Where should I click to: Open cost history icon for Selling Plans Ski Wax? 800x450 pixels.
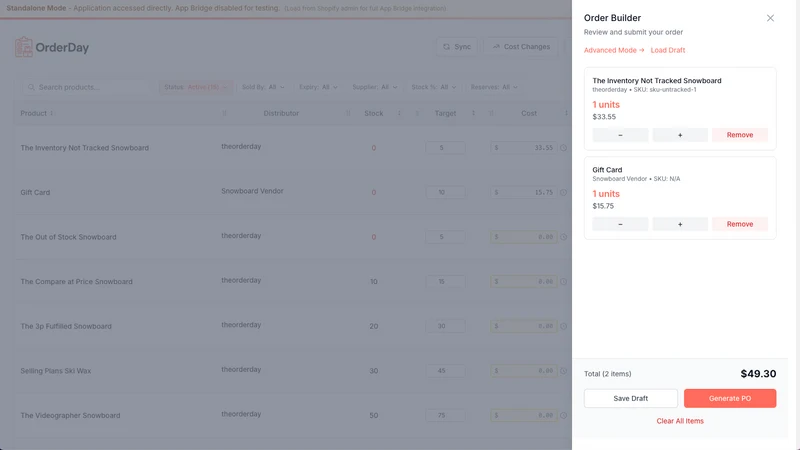tap(563, 371)
